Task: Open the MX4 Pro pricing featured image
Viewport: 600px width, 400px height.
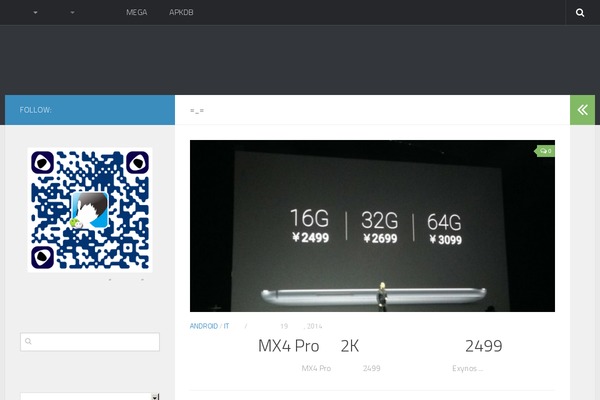Action: click(372, 226)
